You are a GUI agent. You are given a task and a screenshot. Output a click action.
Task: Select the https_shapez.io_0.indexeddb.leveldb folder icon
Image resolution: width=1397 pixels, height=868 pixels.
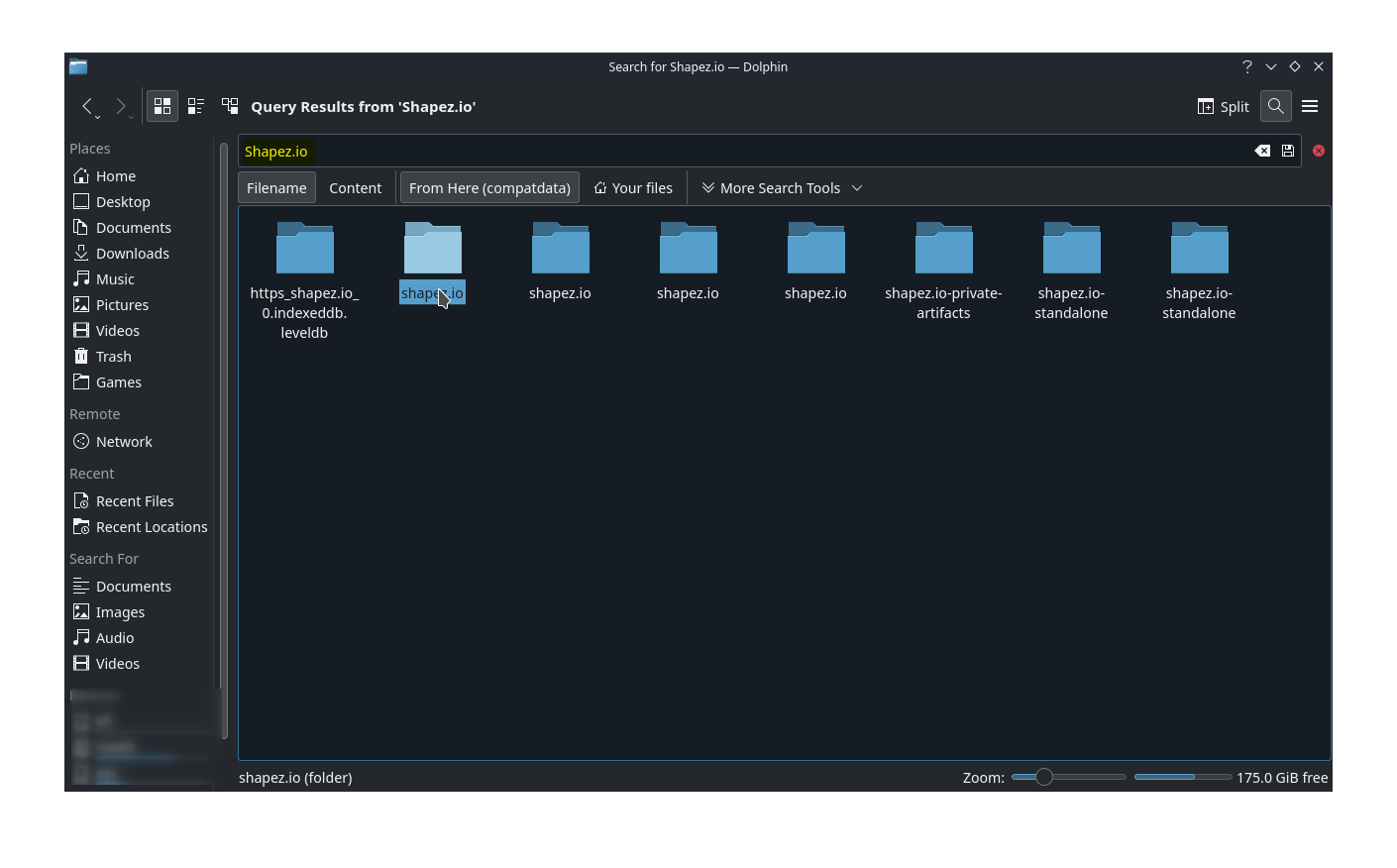point(305,248)
